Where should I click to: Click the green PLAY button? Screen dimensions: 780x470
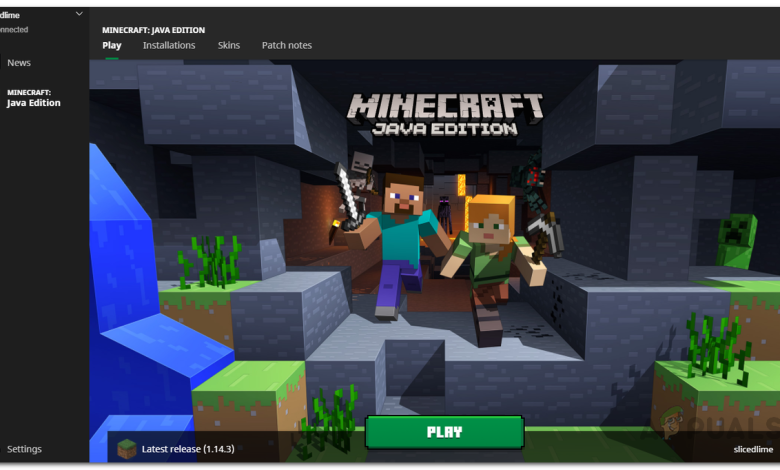point(444,432)
